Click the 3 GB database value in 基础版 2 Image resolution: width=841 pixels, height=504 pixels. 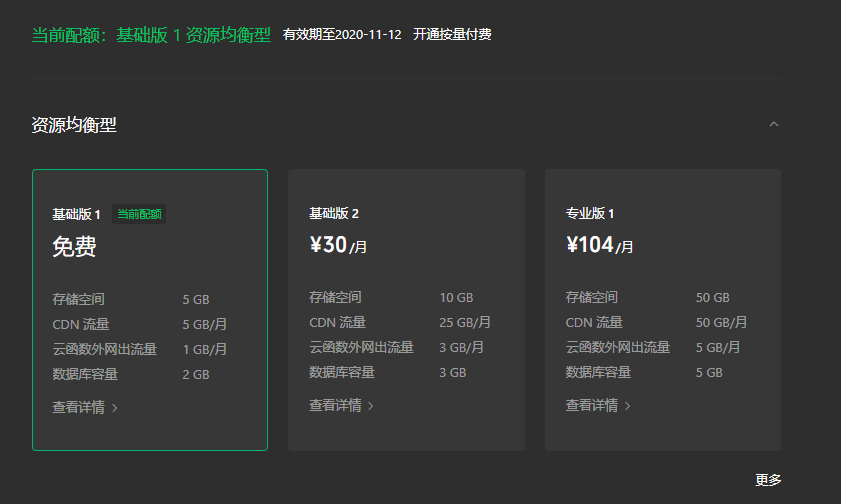point(453,373)
